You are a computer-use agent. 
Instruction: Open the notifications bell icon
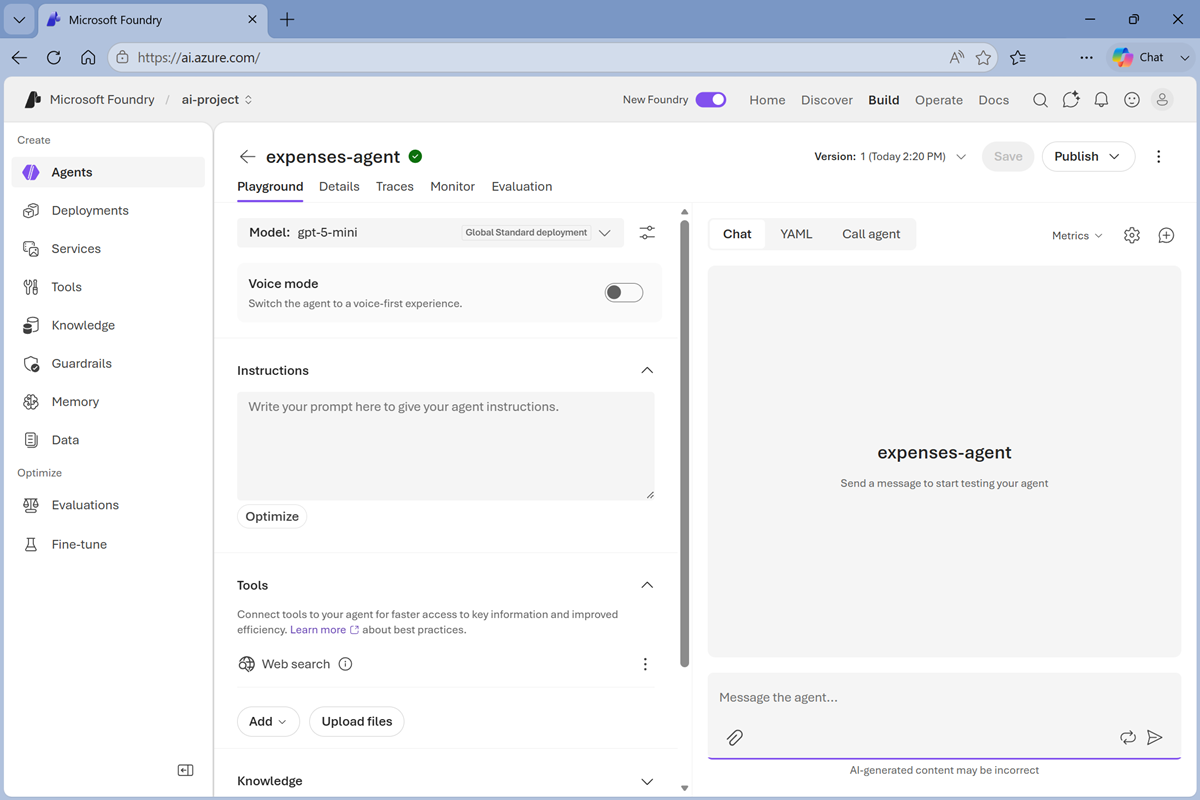[1101, 100]
